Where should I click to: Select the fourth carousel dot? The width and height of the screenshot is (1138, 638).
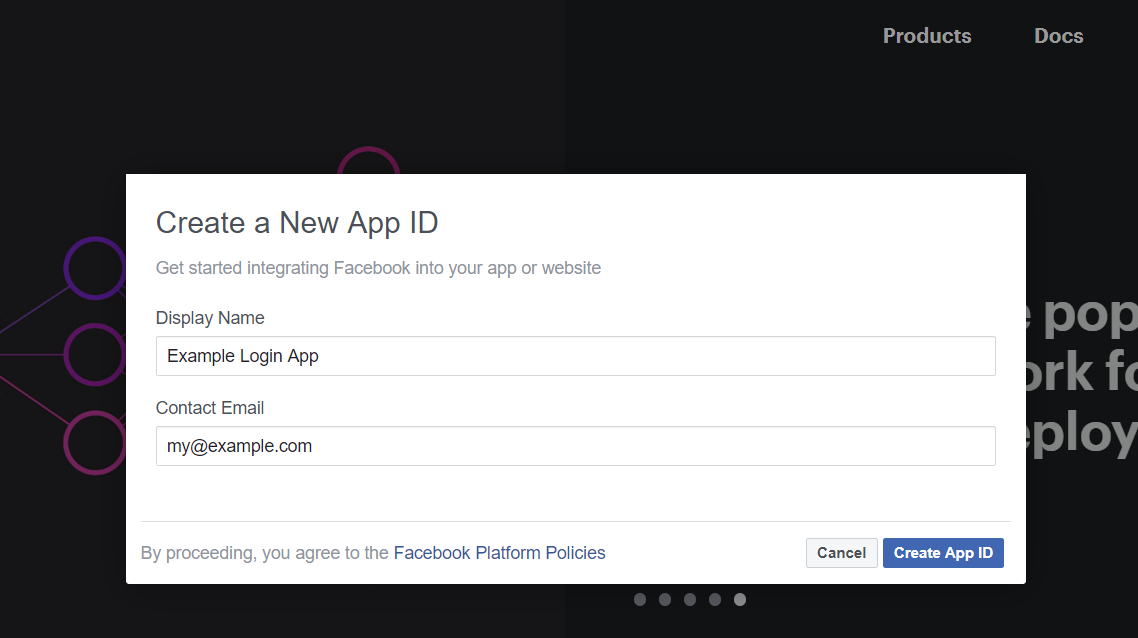coord(715,600)
